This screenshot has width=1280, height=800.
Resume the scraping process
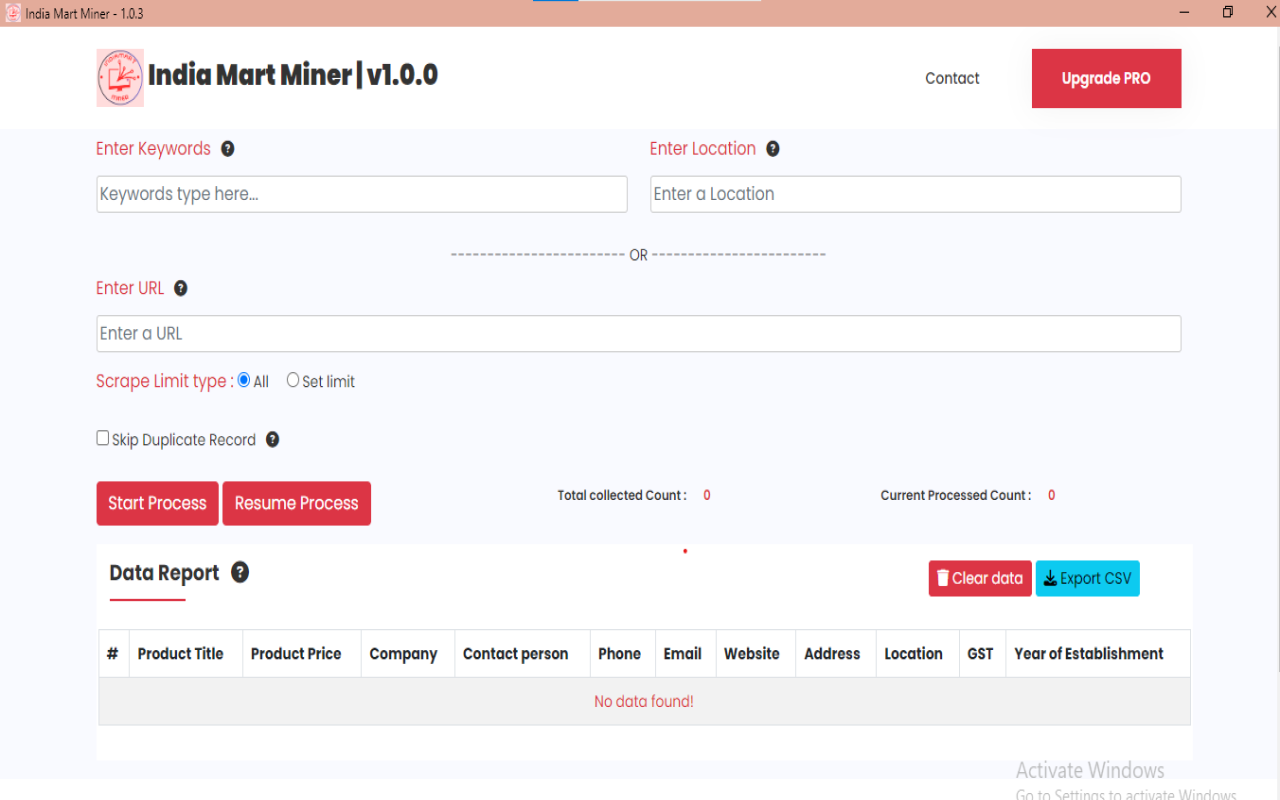[296, 503]
